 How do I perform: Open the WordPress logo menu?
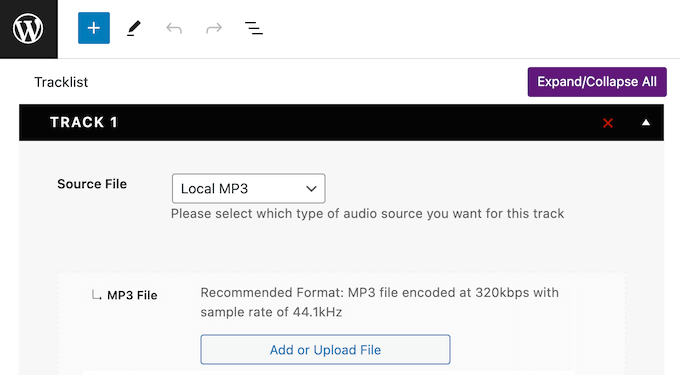pyautogui.click(x=28, y=29)
